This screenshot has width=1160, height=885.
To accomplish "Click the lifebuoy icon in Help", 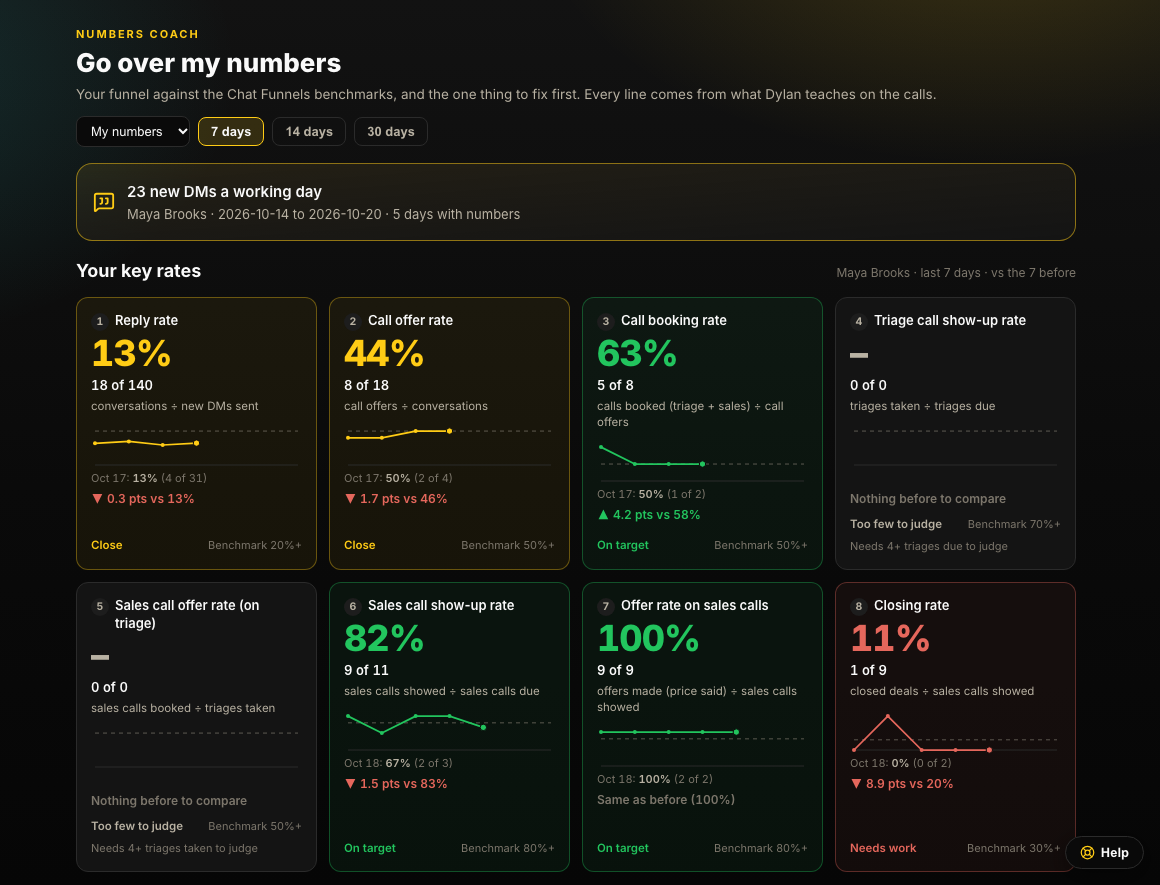I will pyautogui.click(x=1088, y=852).
